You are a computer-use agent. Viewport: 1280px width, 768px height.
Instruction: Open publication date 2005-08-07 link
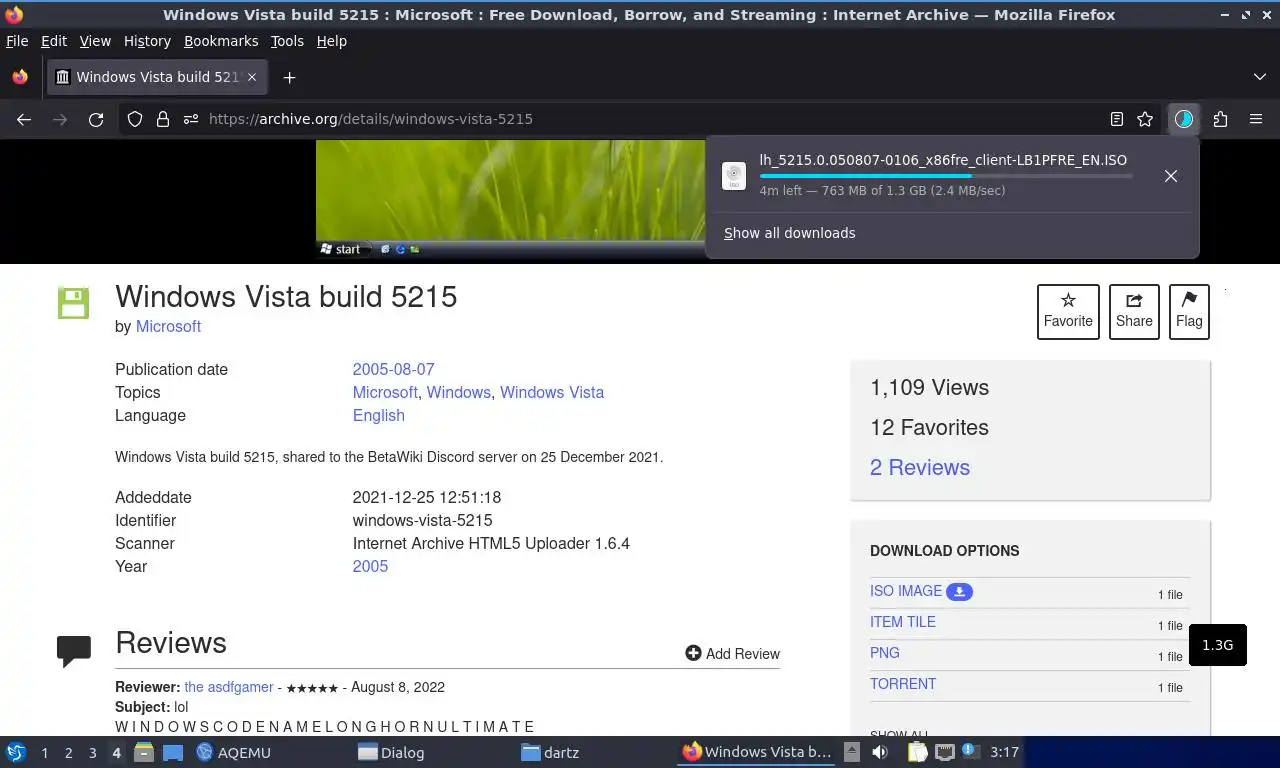pyautogui.click(x=393, y=369)
